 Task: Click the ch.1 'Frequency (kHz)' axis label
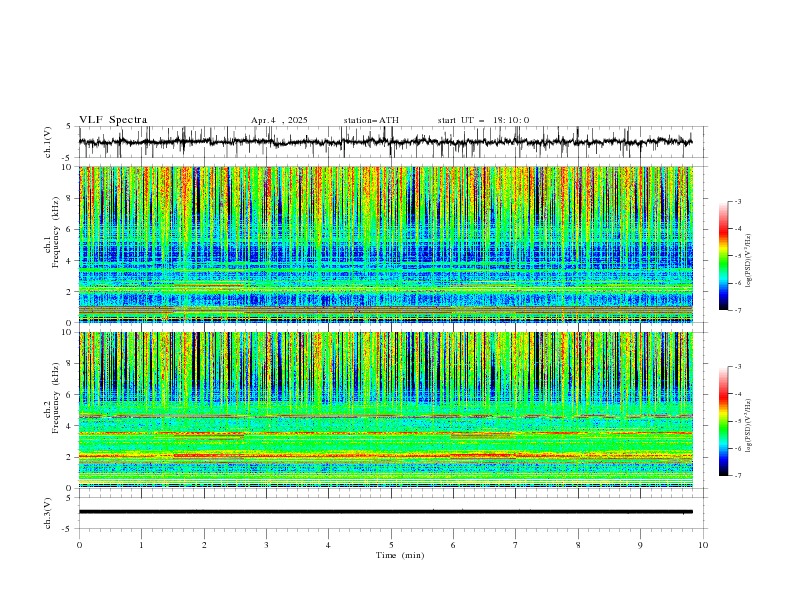(x=55, y=232)
